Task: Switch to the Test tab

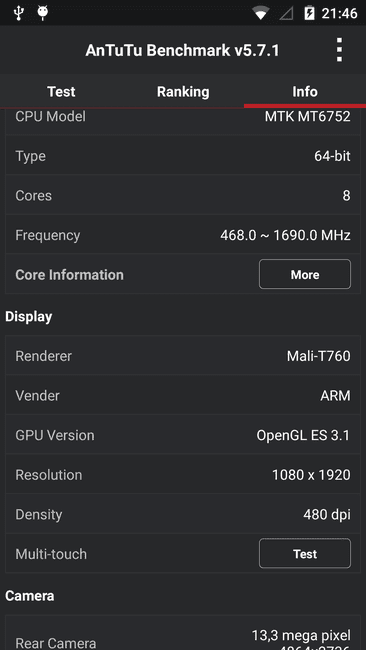Action: pos(61,92)
